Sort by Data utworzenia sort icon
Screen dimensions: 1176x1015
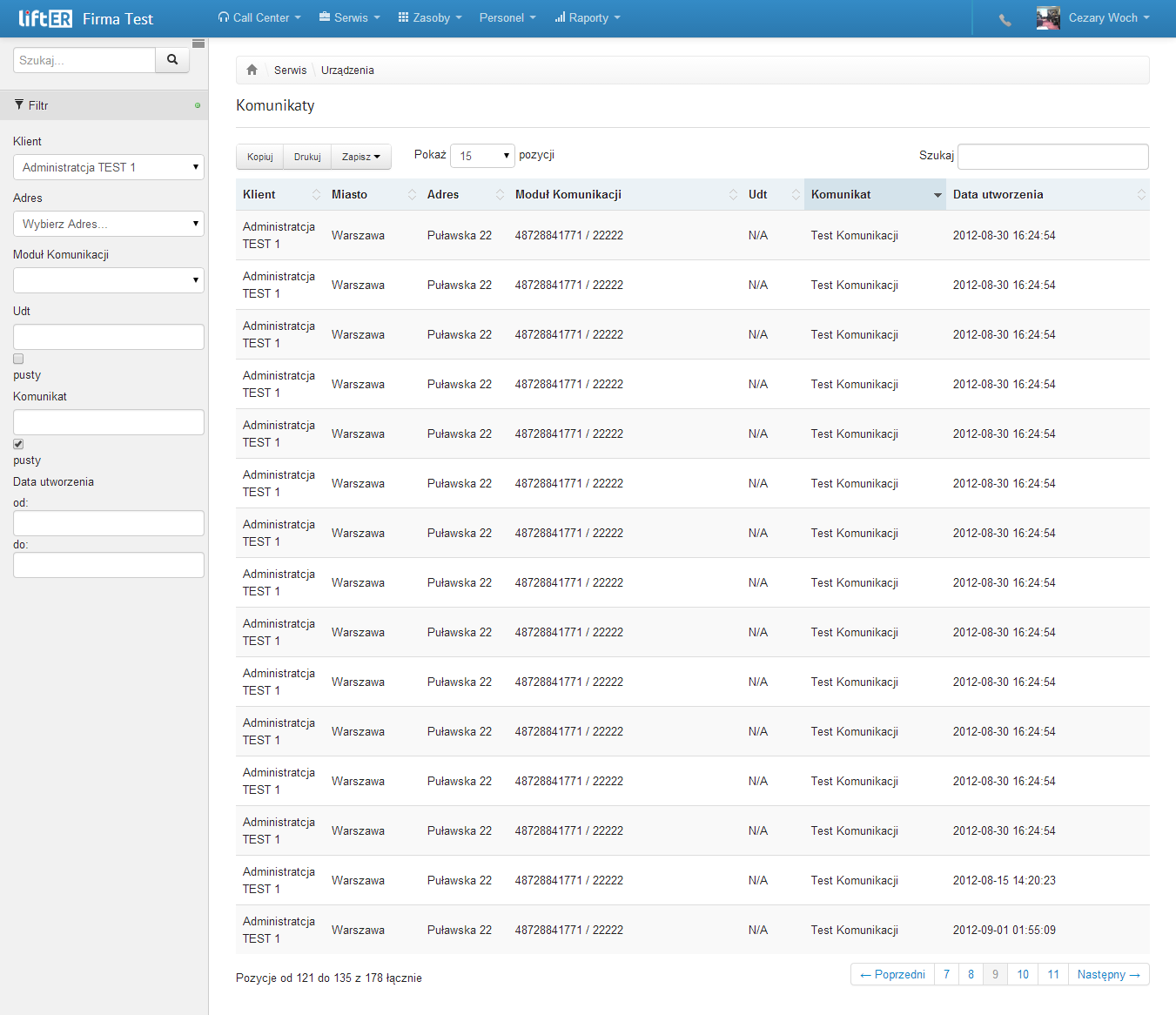click(x=1141, y=195)
